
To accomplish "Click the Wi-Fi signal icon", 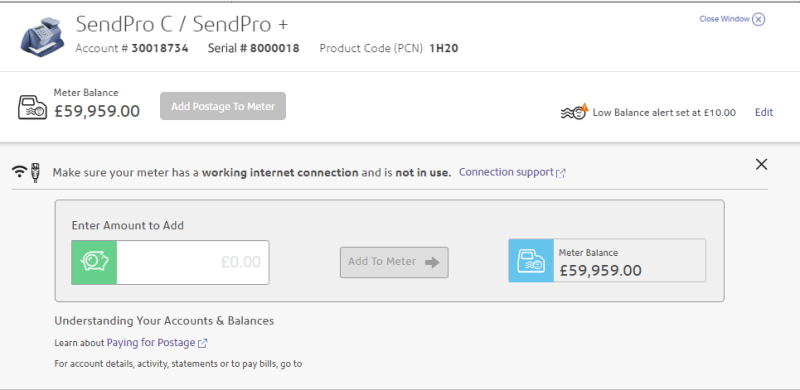I will [19, 172].
